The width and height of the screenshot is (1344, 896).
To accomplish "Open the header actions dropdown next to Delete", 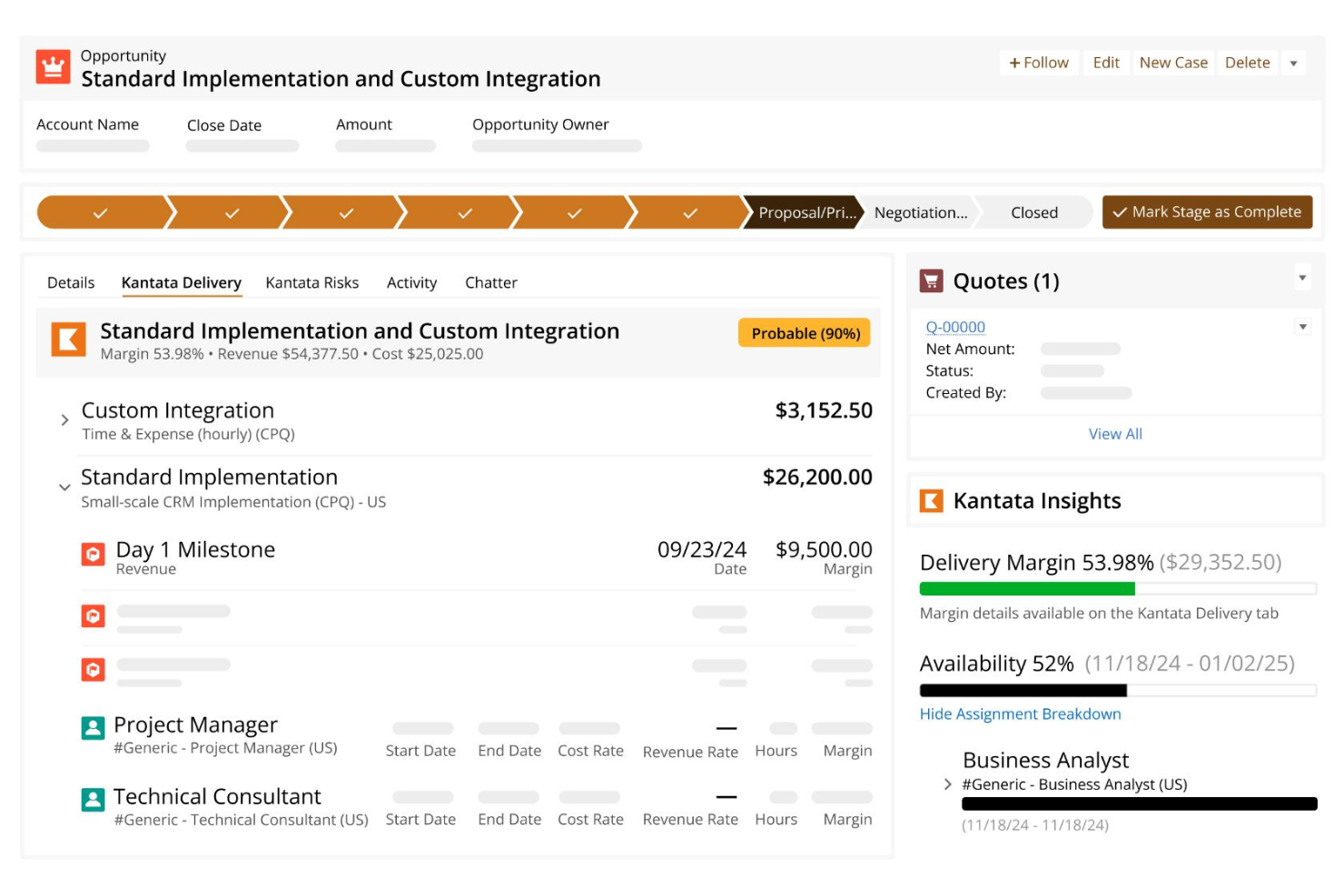I will click(1293, 64).
